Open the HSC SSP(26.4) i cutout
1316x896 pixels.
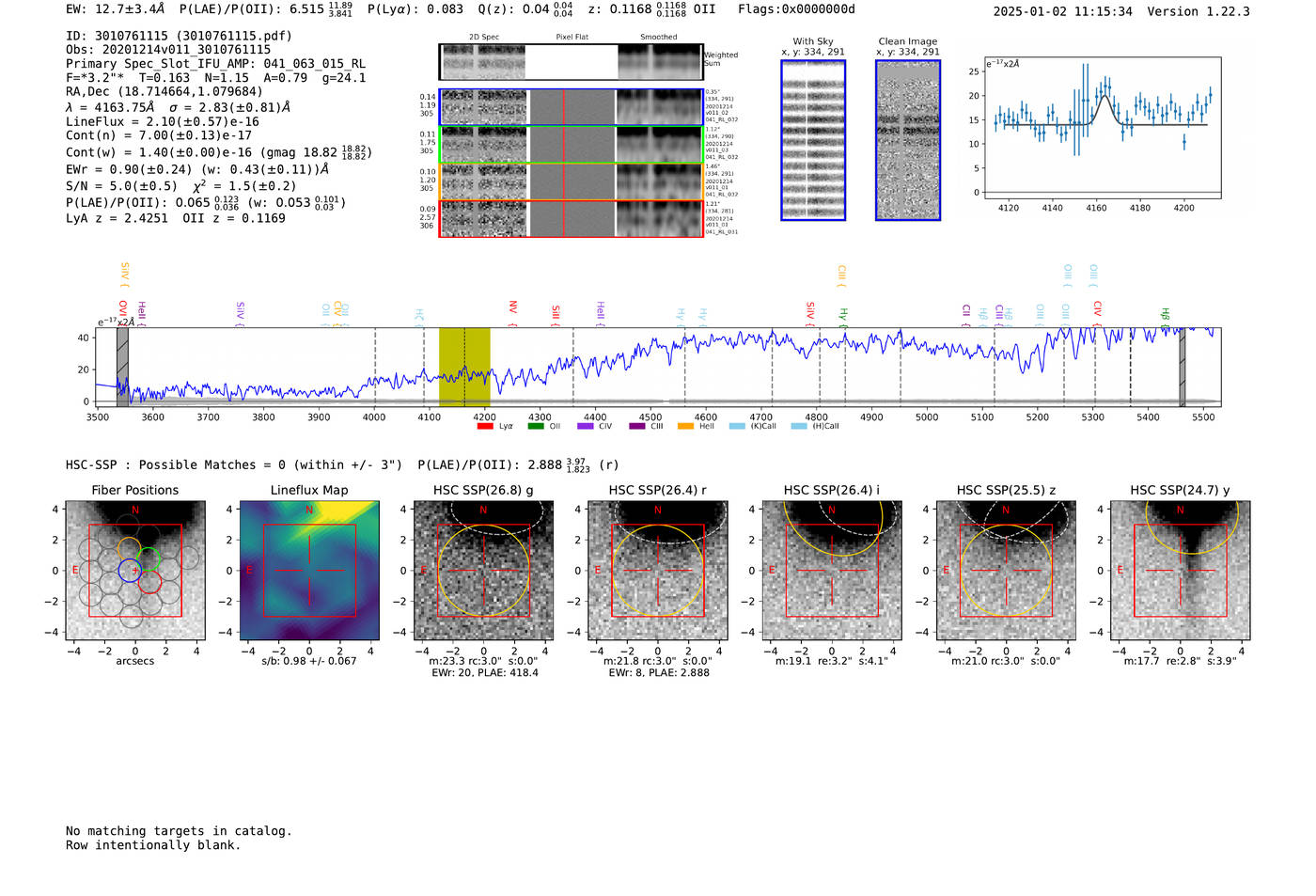832,571
